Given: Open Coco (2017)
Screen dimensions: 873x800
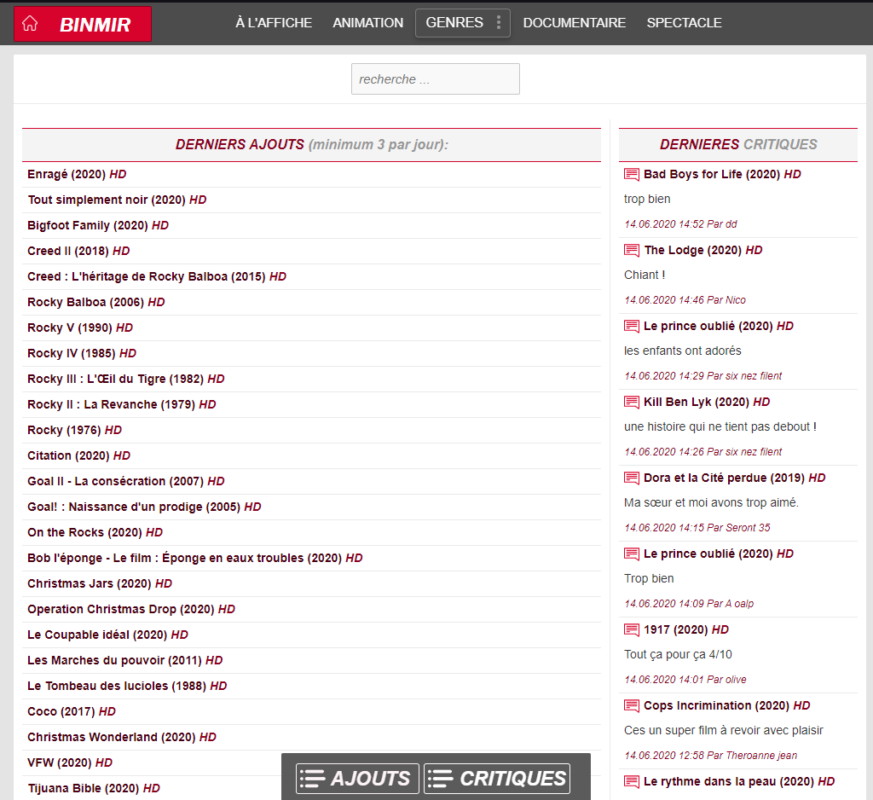Looking at the screenshot, I should coord(72,712).
